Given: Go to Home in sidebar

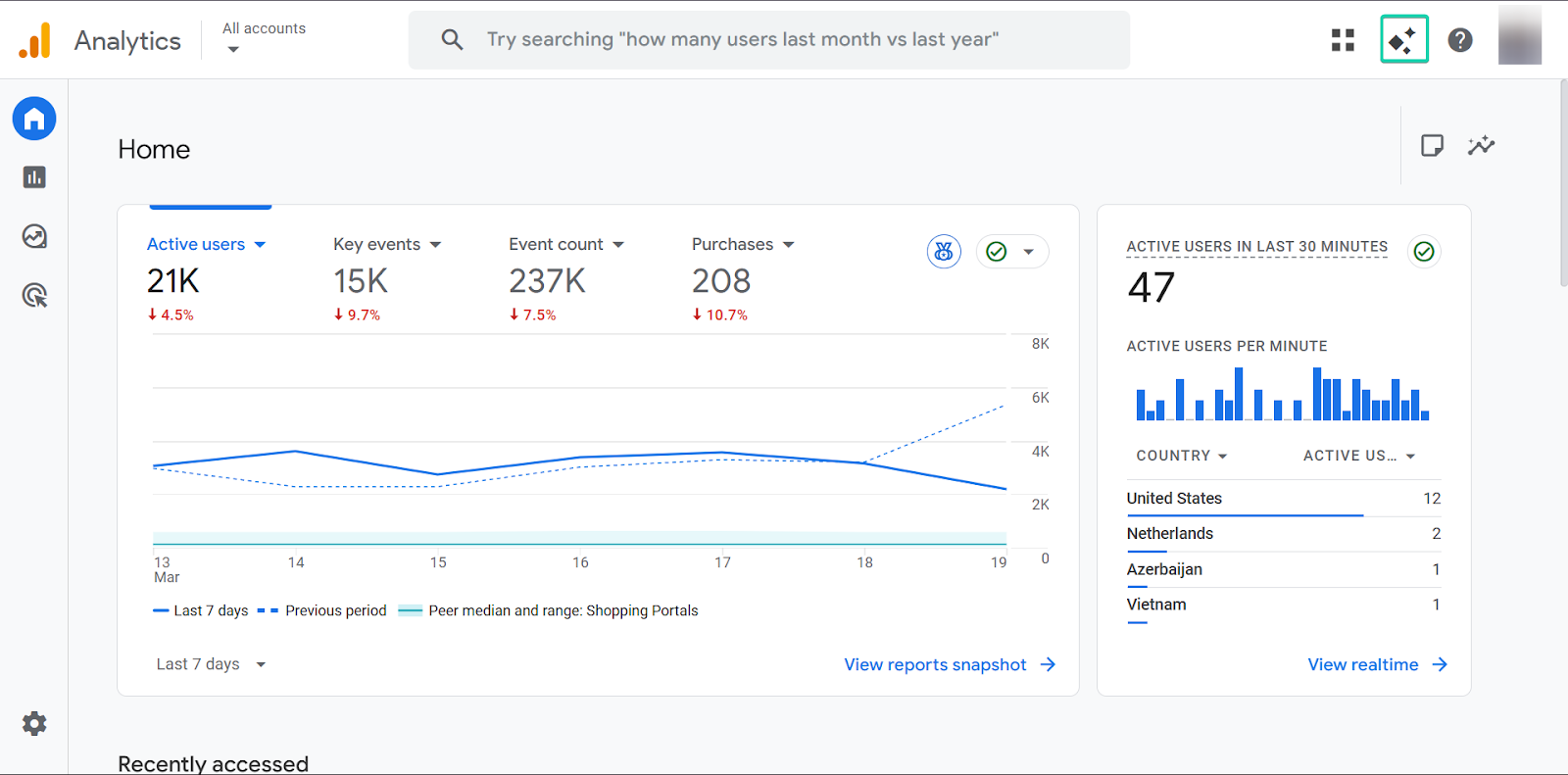Looking at the screenshot, I should (x=34, y=119).
